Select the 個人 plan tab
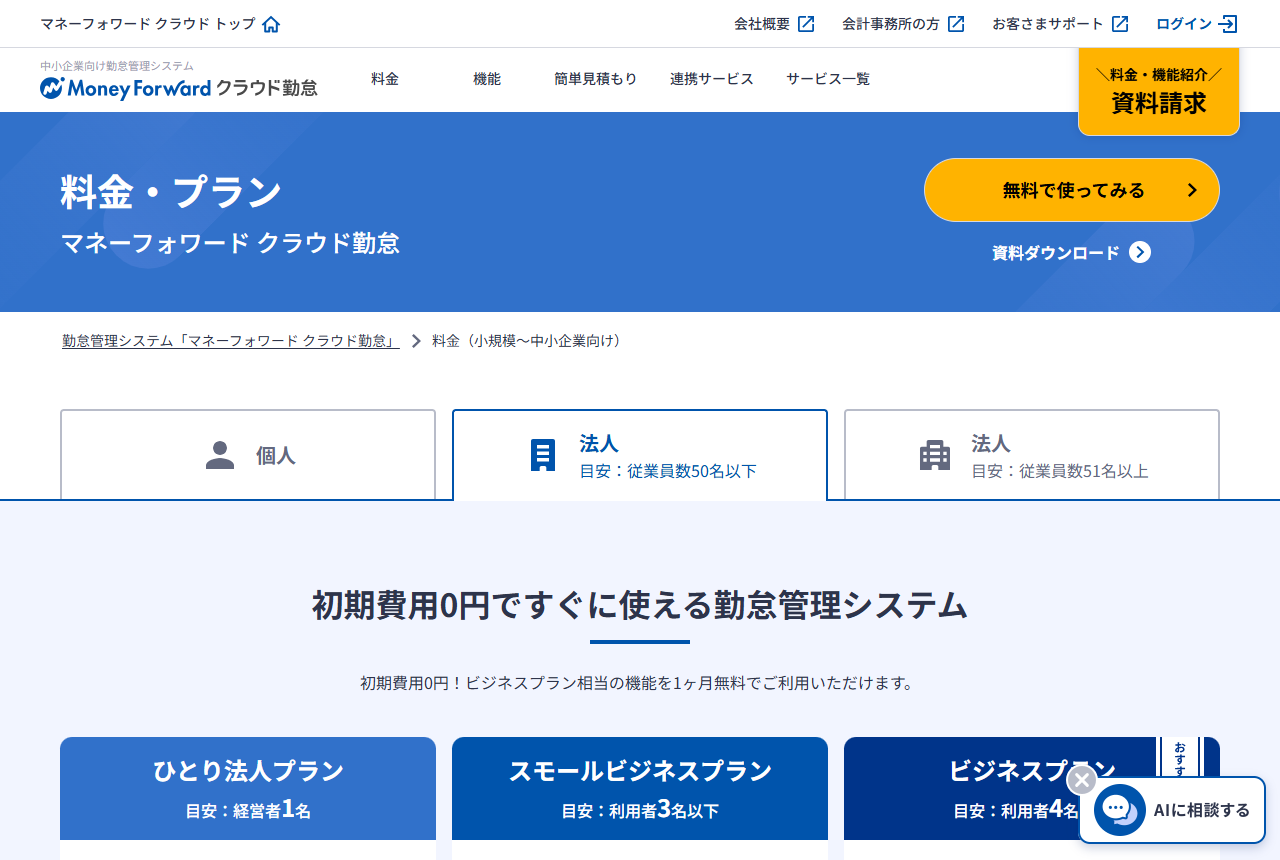This screenshot has height=860, width=1280. click(x=248, y=455)
